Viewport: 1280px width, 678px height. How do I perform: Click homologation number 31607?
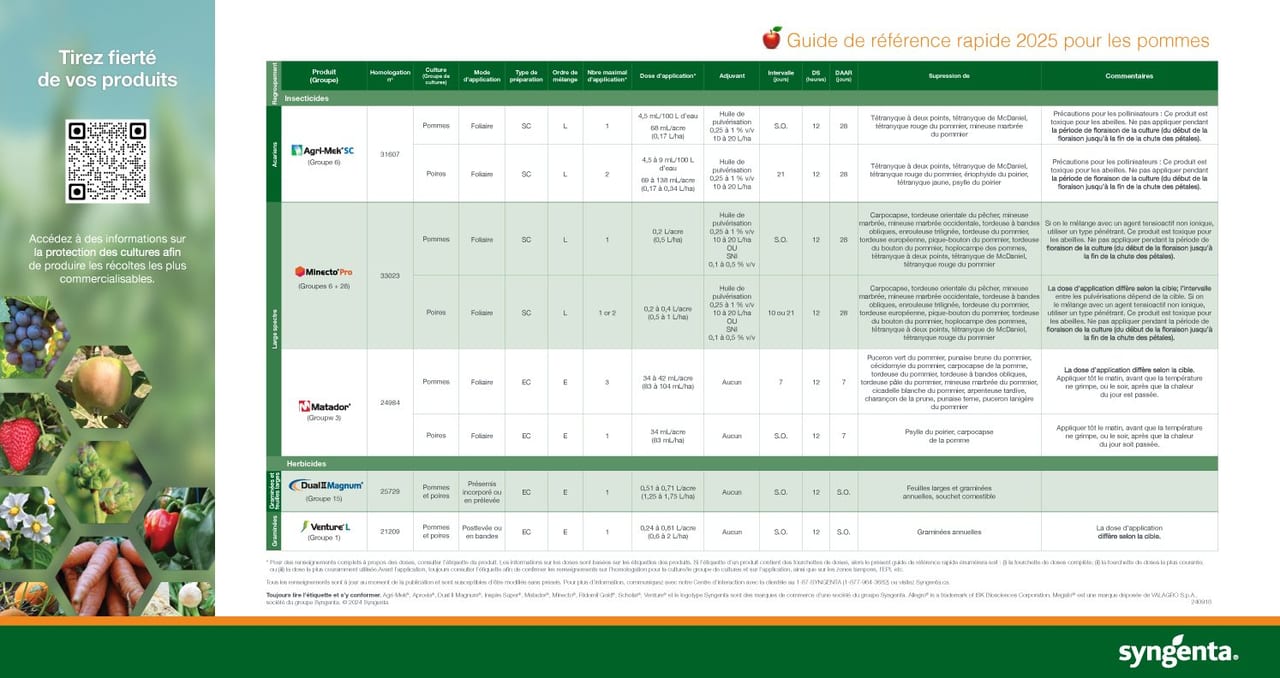coord(390,154)
